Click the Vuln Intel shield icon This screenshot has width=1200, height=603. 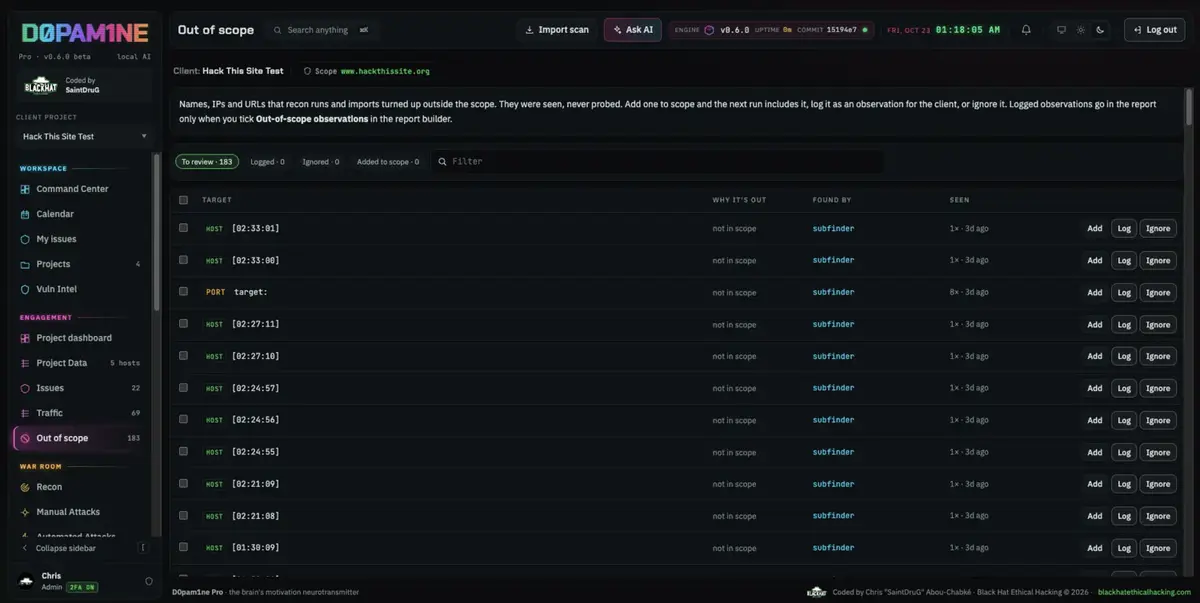click(x=26, y=289)
